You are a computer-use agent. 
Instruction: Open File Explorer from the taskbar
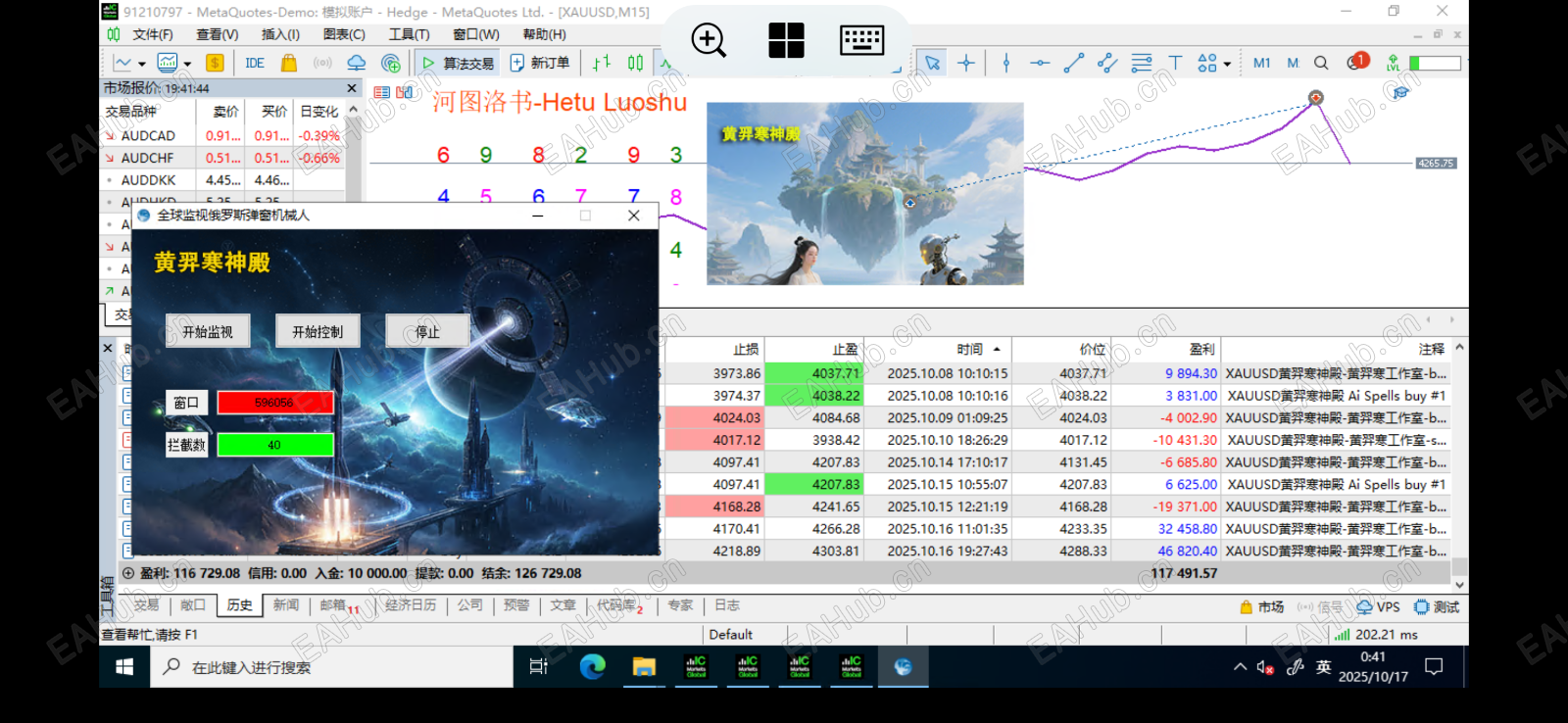tap(644, 667)
